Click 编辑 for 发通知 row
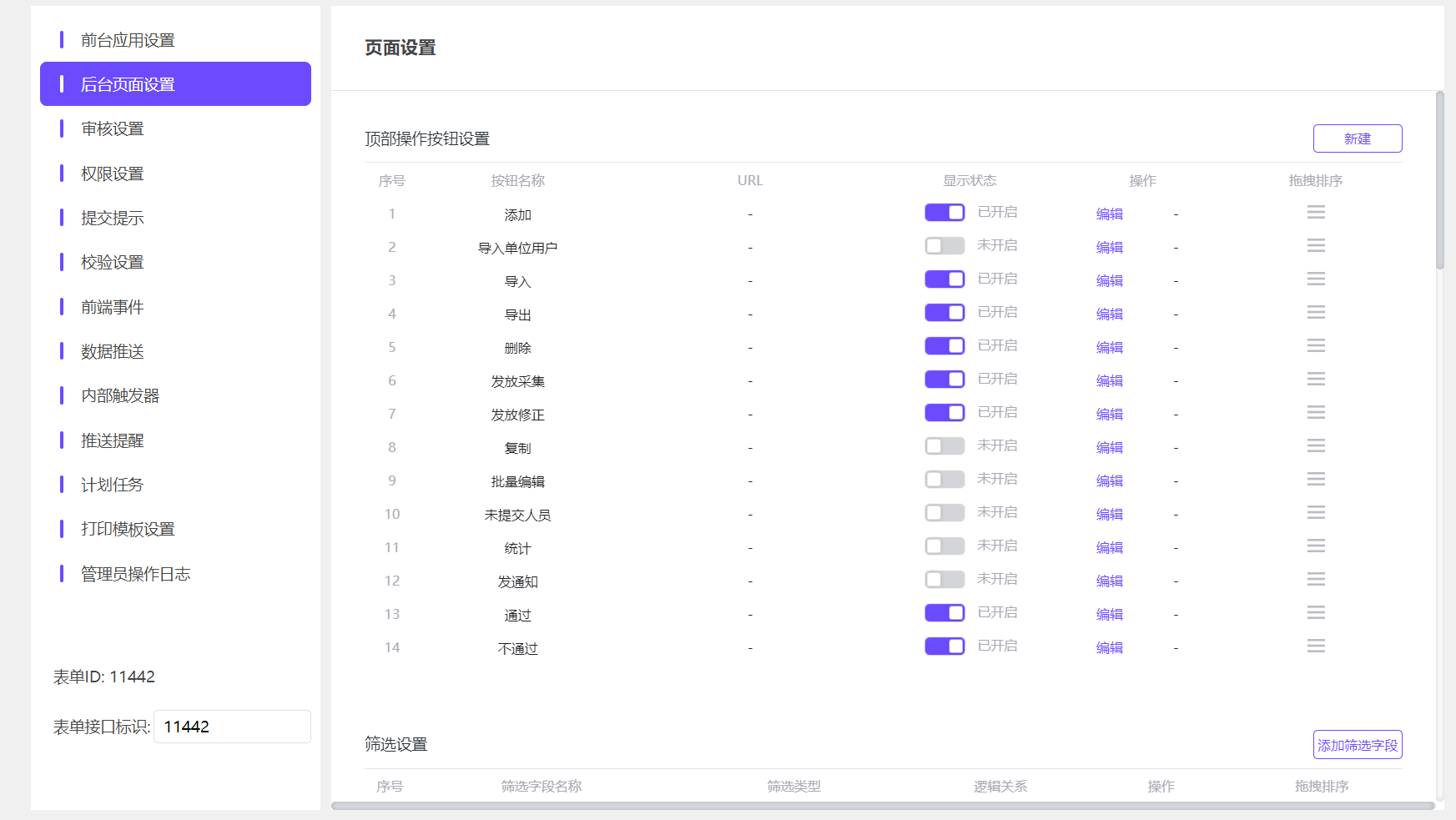The width and height of the screenshot is (1456, 820). click(1109, 581)
